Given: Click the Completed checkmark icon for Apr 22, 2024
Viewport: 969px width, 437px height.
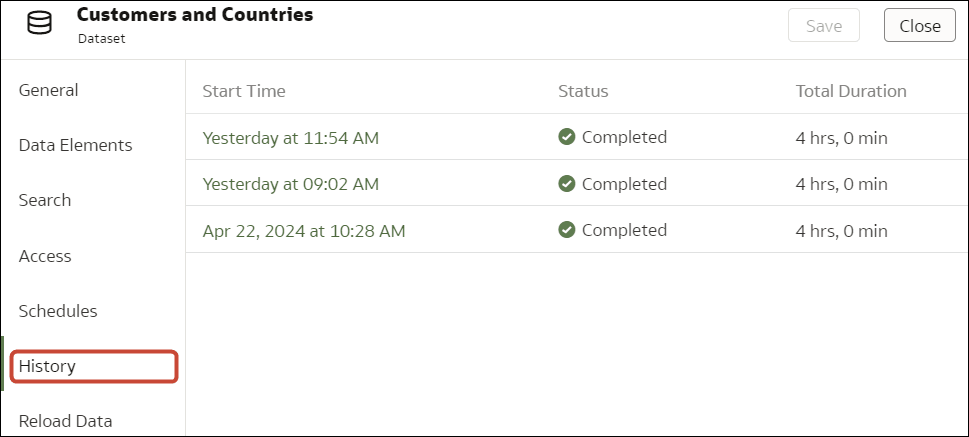Looking at the screenshot, I should tap(567, 230).
